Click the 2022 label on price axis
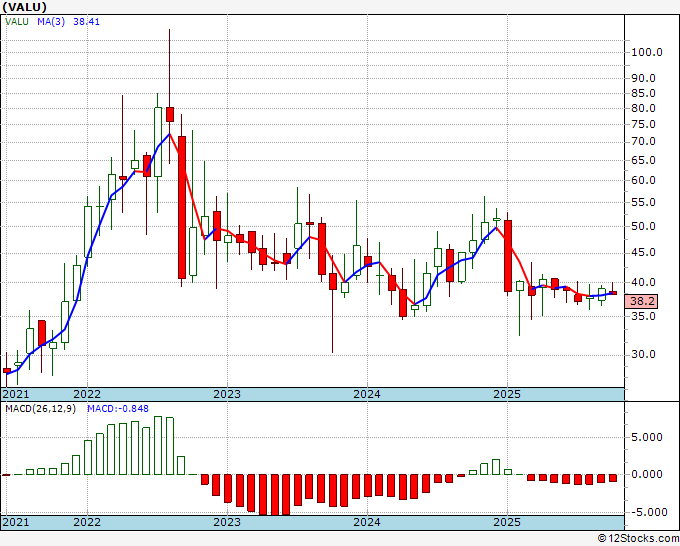 [x=87, y=394]
